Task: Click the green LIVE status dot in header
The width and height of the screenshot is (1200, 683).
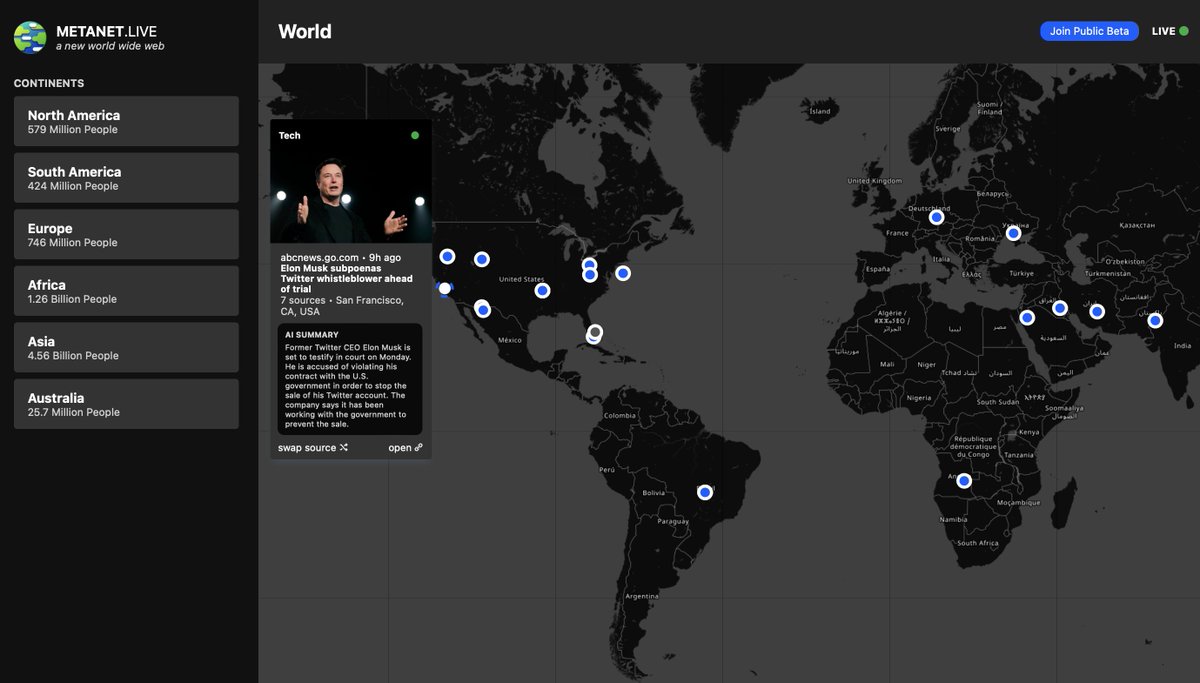Action: (1184, 31)
